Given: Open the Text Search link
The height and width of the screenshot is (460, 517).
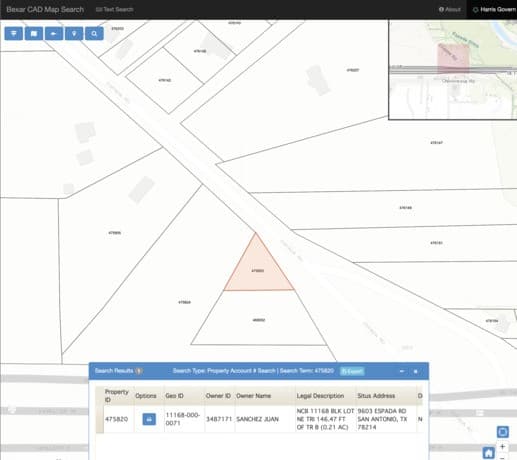Looking at the screenshot, I should click(x=115, y=9).
